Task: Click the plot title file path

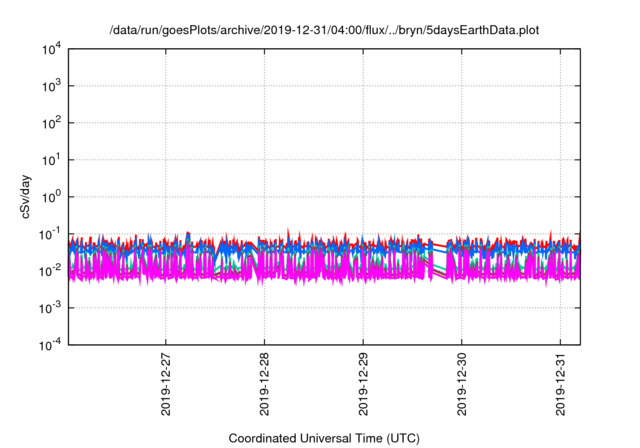Action: [324, 31]
